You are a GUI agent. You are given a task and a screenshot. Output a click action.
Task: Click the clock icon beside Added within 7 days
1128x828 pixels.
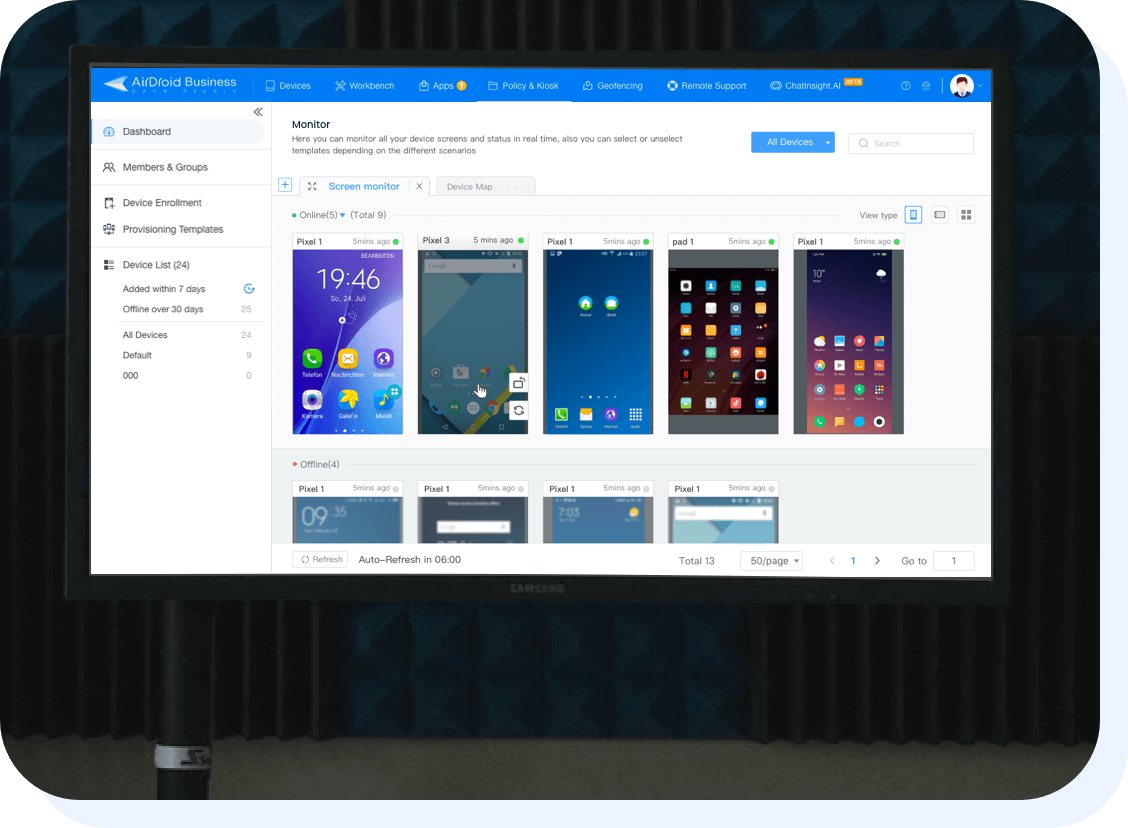pos(249,289)
